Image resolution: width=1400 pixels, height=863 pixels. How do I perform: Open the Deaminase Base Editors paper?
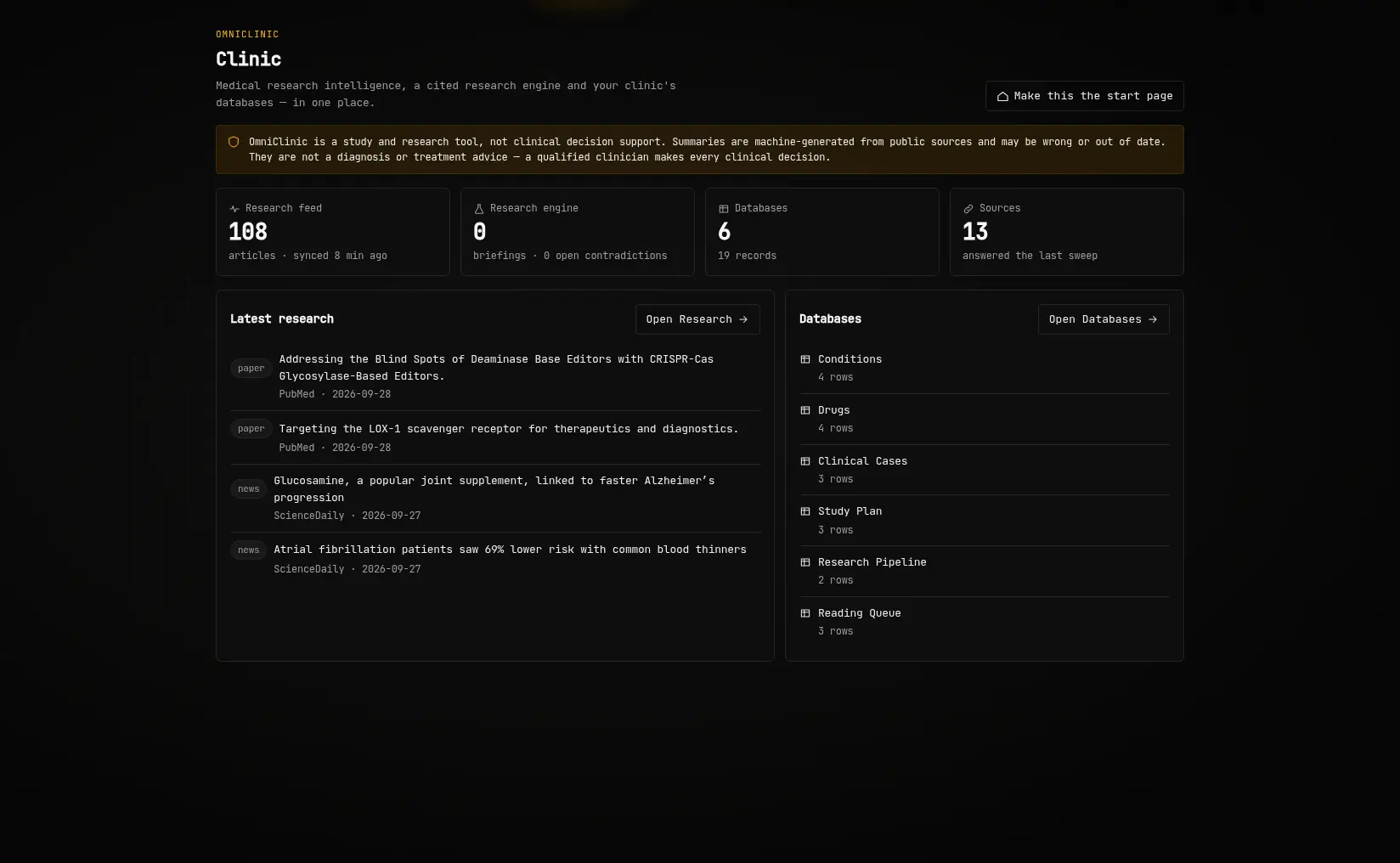tap(495, 376)
